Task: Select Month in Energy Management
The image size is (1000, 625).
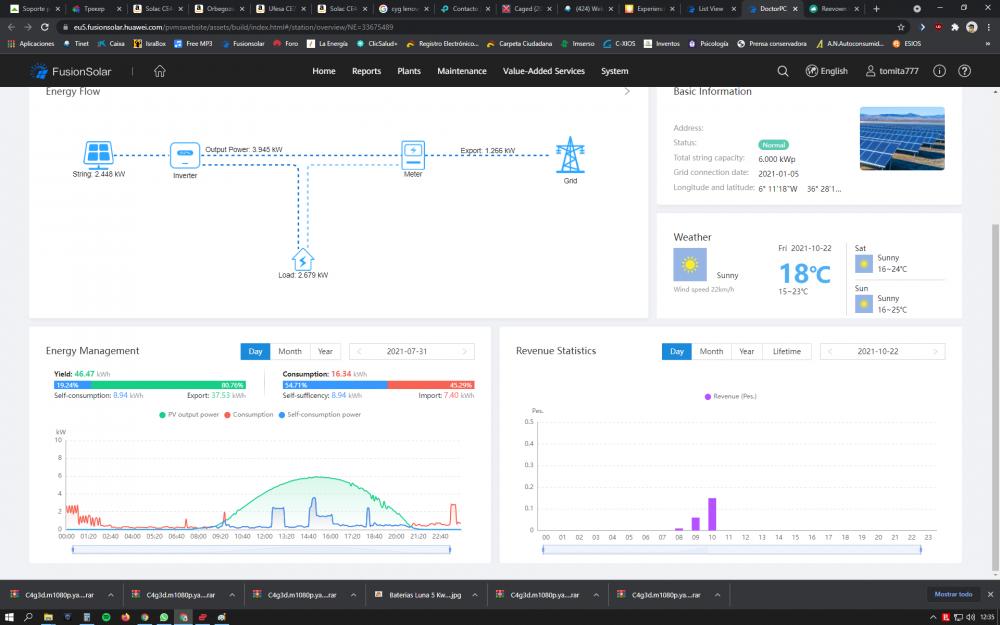Action: tap(290, 351)
